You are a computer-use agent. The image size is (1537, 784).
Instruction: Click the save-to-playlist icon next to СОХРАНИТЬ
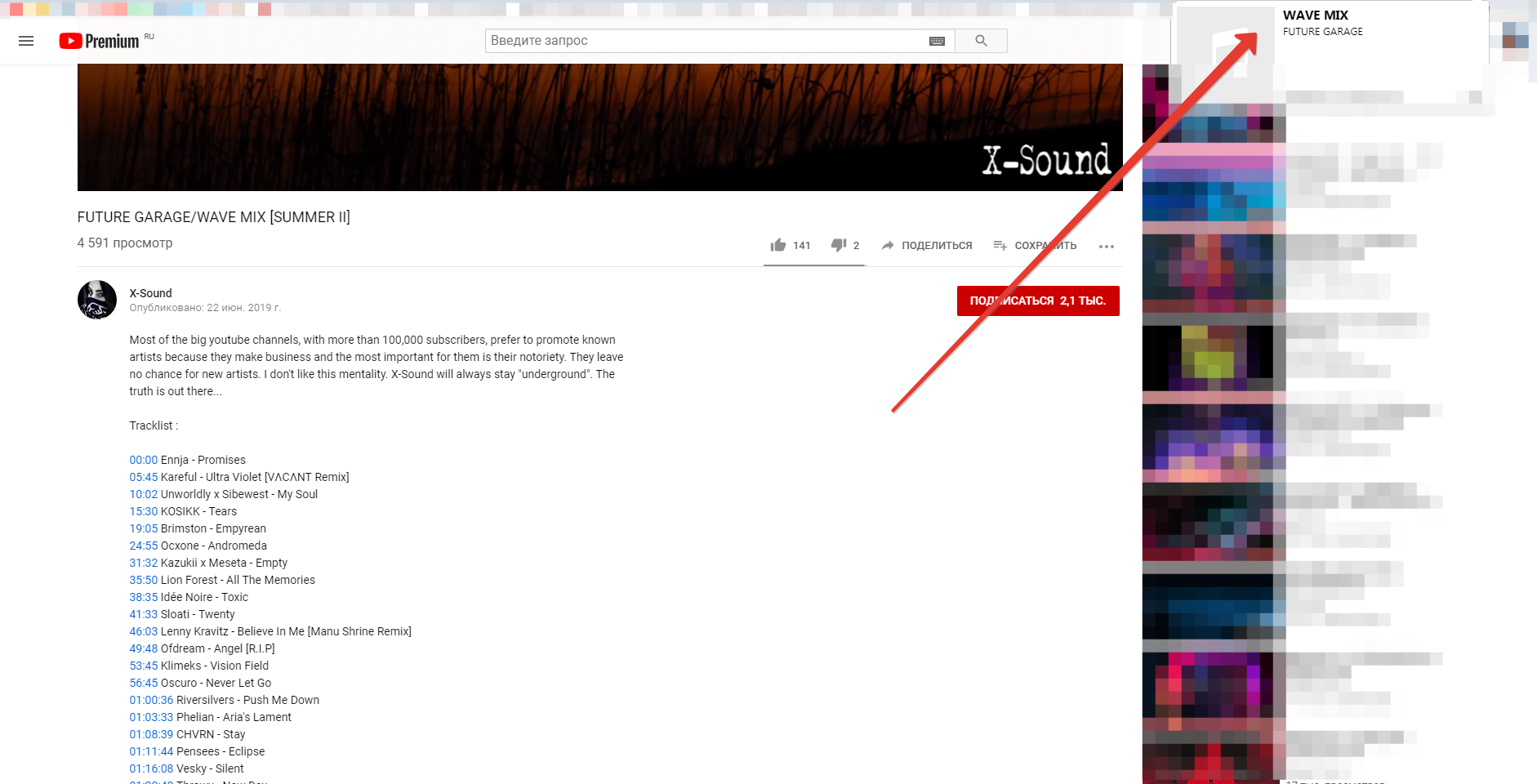[1000, 244]
